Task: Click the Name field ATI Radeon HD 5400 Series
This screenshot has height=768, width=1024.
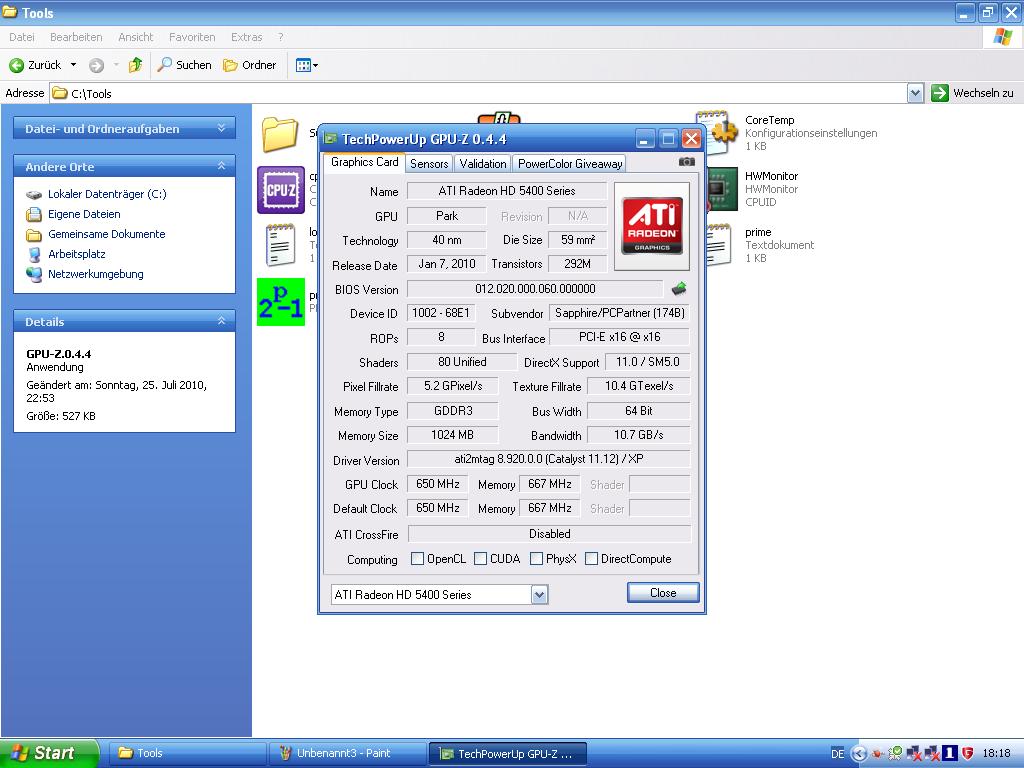Action: click(x=507, y=191)
